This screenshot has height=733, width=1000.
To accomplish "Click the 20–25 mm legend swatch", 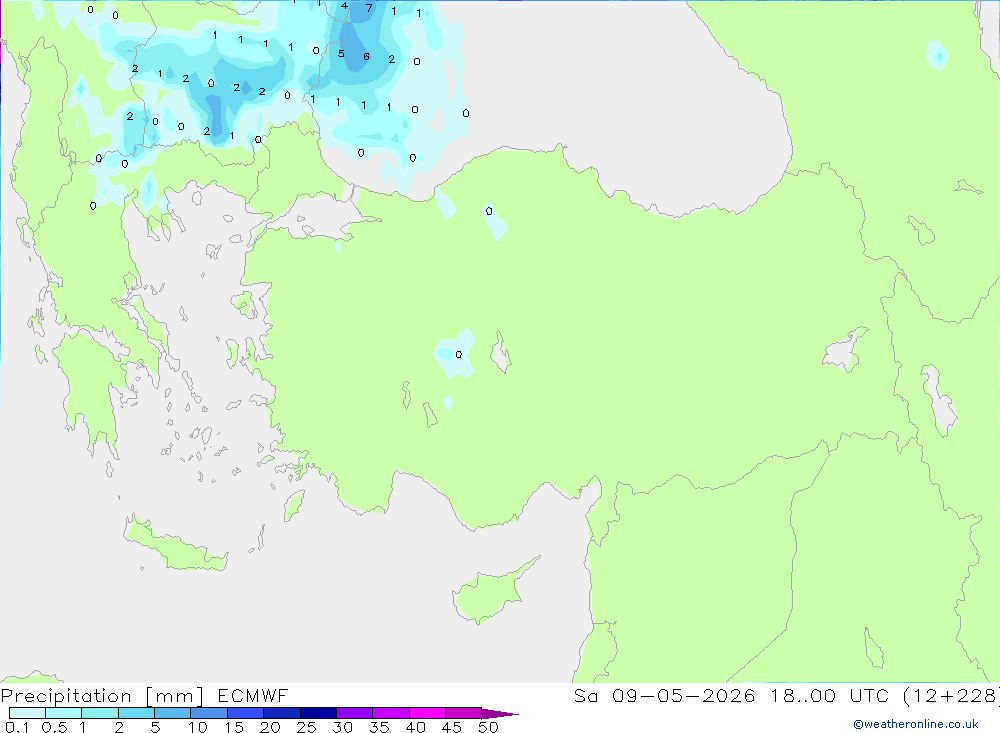I will (282, 713).
